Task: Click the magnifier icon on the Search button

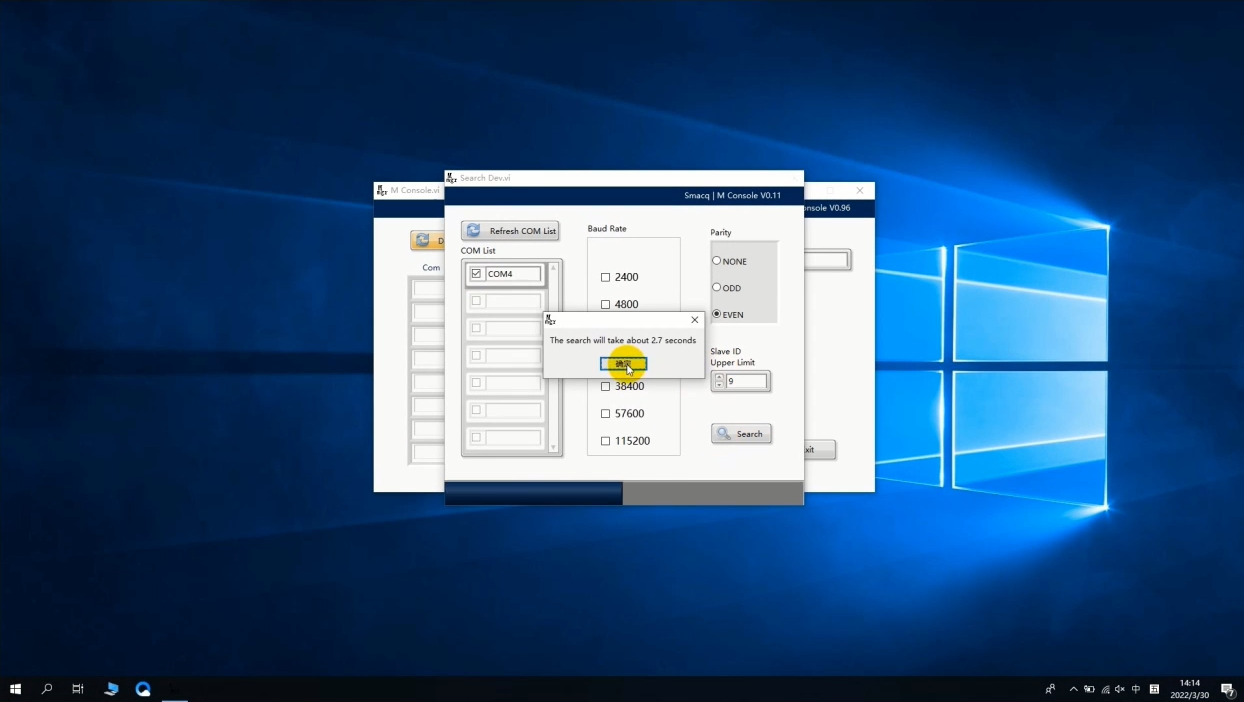Action: tap(724, 434)
